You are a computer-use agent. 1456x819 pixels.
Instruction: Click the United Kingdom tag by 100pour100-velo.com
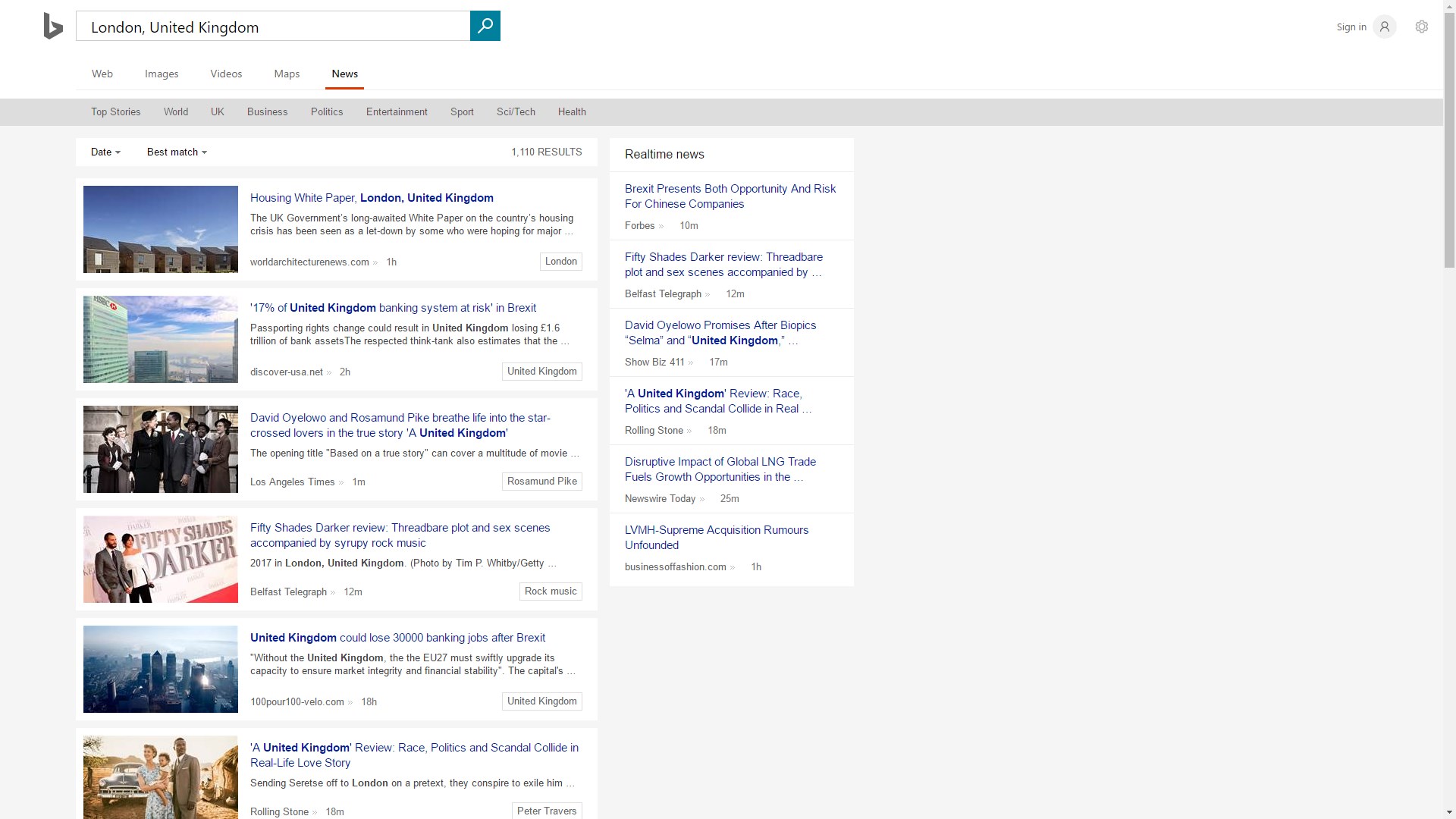[x=542, y=701]
